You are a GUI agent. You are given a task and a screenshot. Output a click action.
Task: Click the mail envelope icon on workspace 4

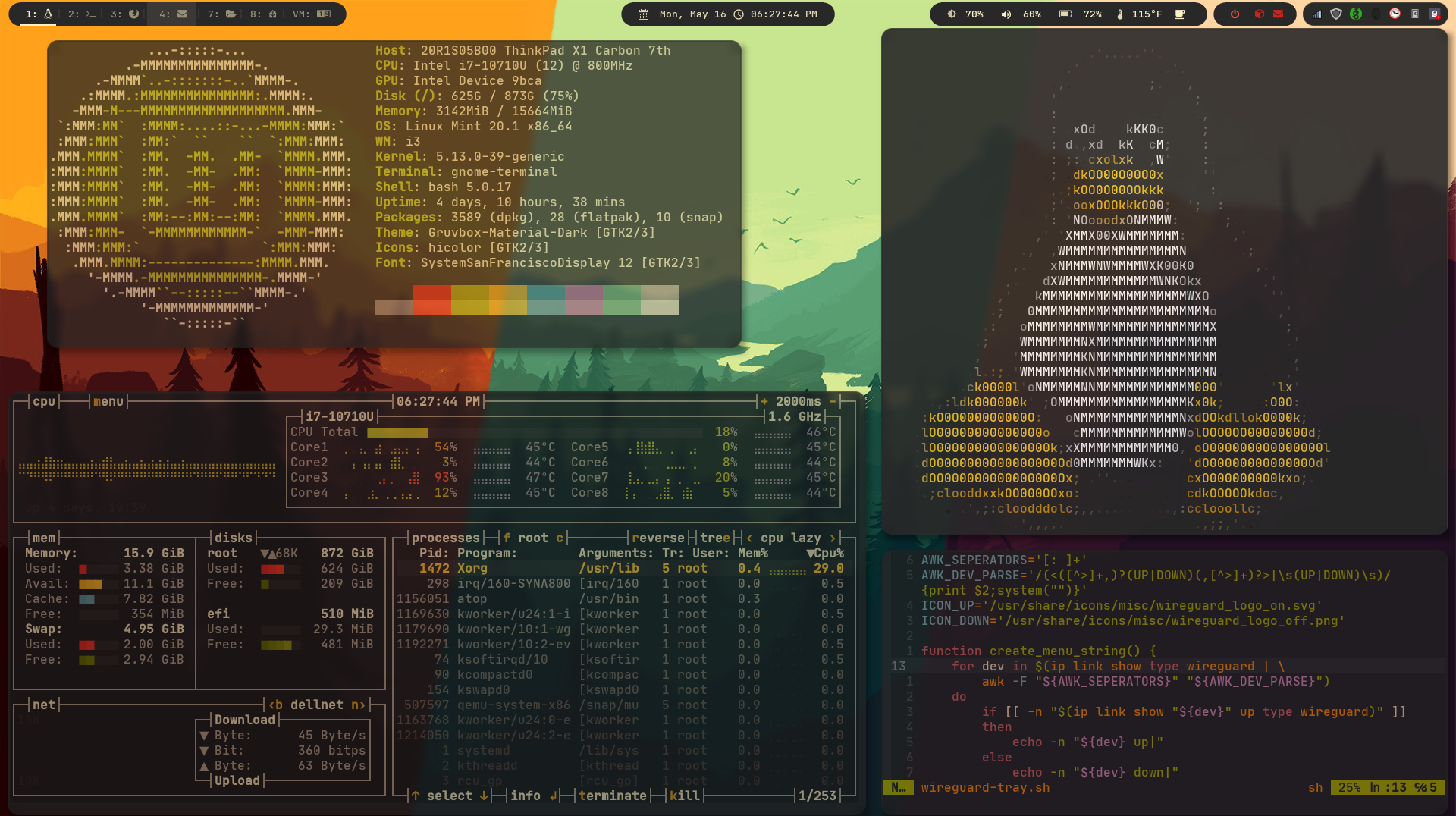click(x=183, y=14)
